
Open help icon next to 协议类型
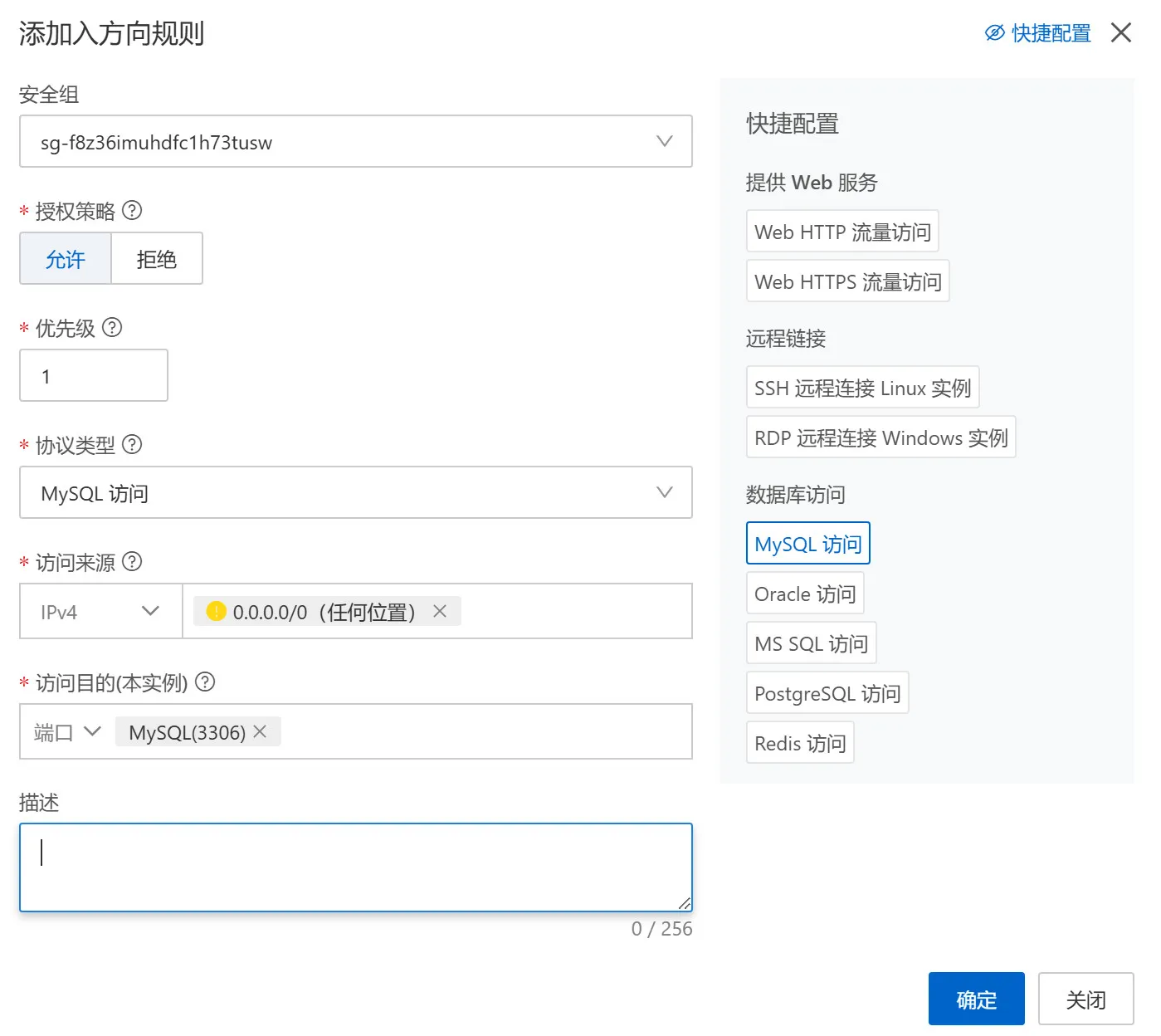click(x=132, y=444)
